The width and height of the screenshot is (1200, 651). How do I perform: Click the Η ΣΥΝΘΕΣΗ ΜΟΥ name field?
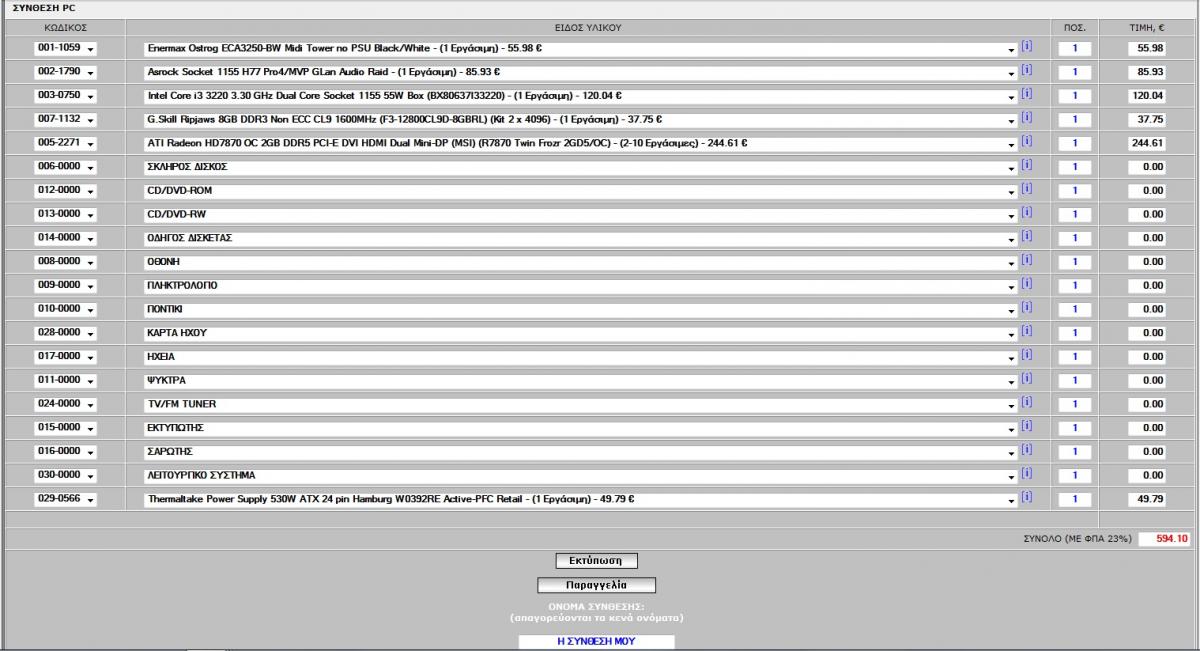[596, 641]
